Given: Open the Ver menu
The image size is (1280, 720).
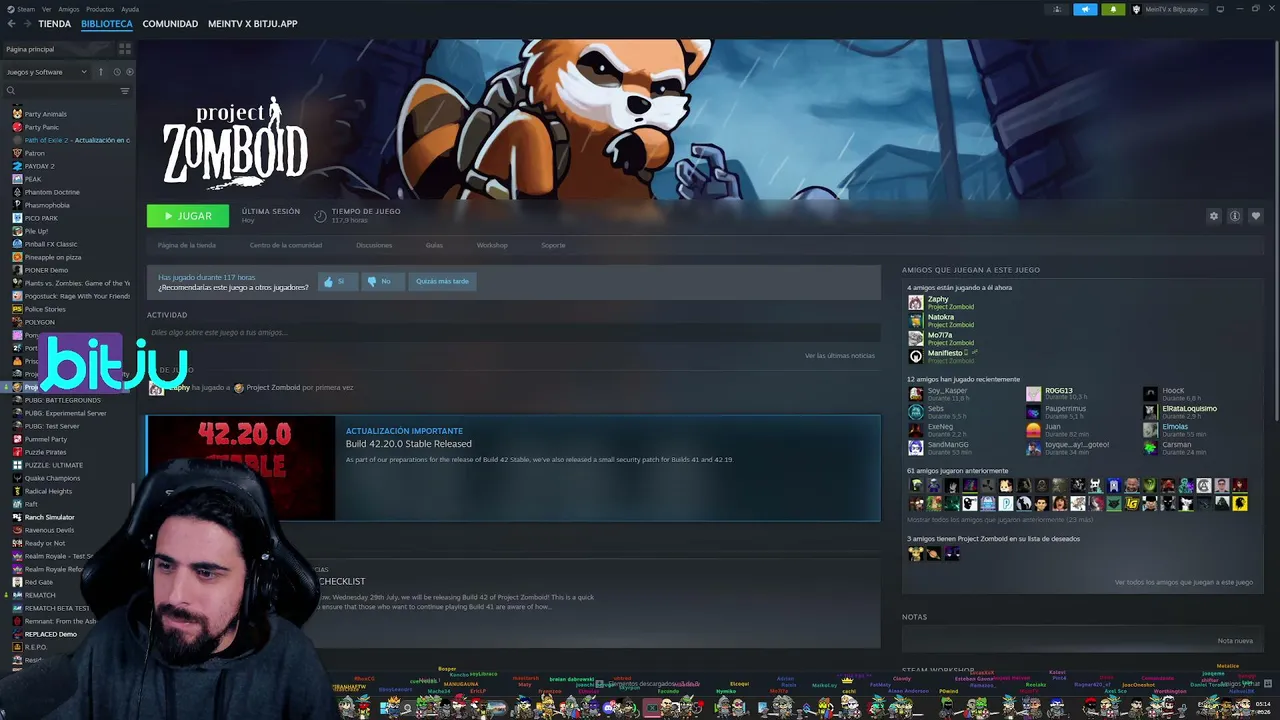Looking at the screenshot, I should coord(47,9).
